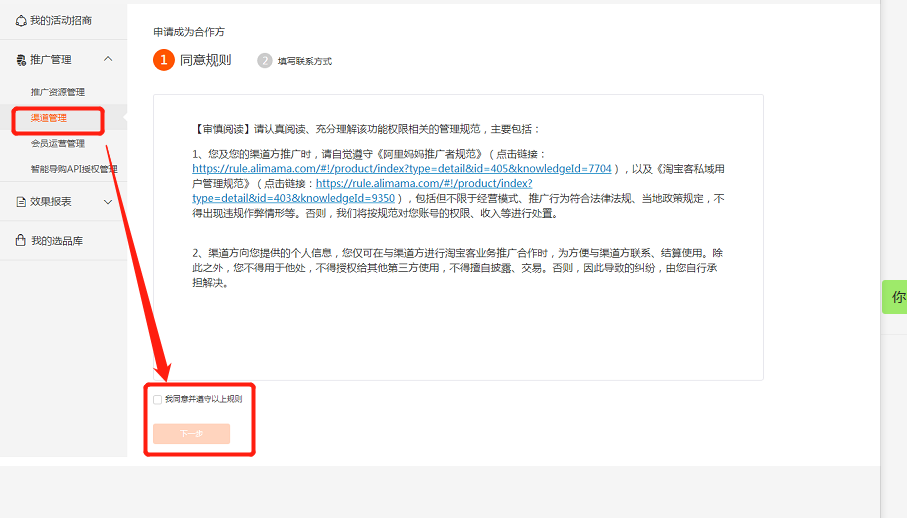Click the 效果报表 document icon
The image size is (907, 518).
point(21,201)
